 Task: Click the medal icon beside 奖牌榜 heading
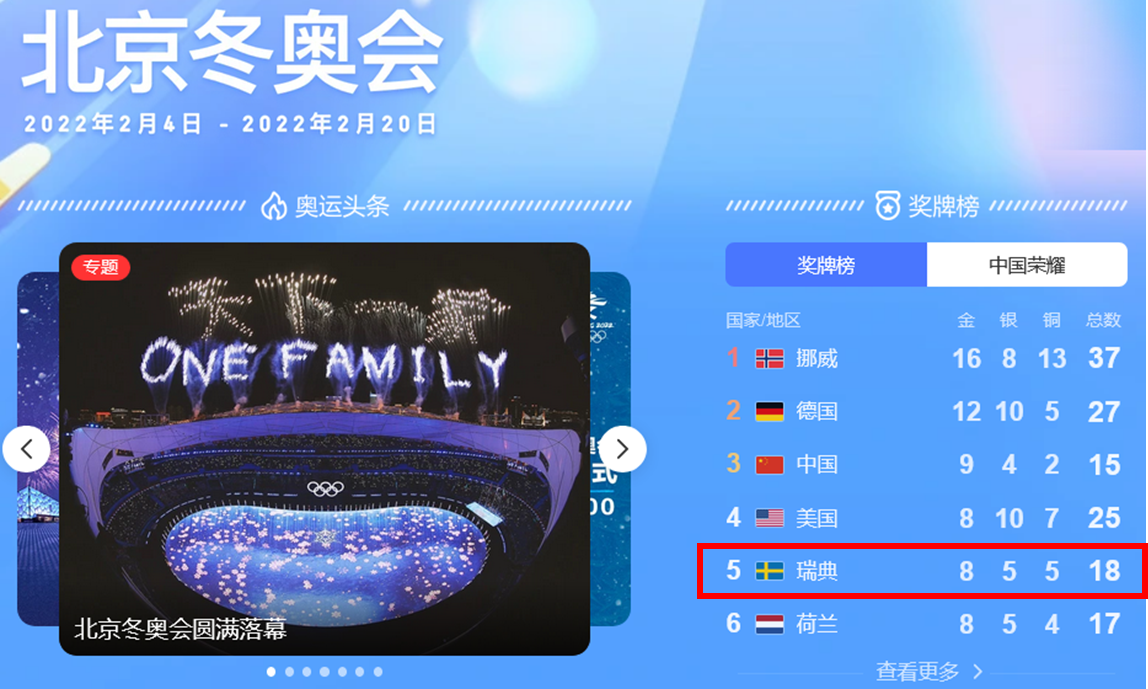click(x=887, y=206)
